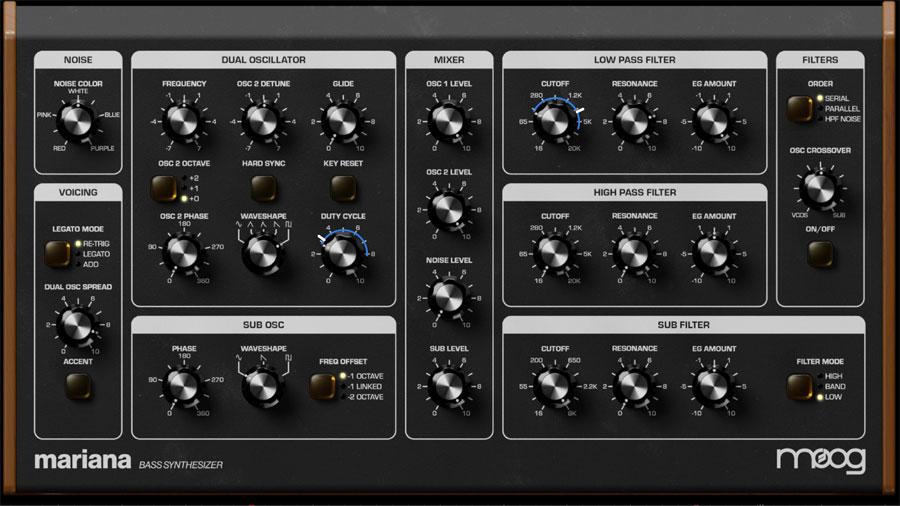Click the Sub Filter EG Amount knob
900x506 pixels.
click(x=713, y=386)
